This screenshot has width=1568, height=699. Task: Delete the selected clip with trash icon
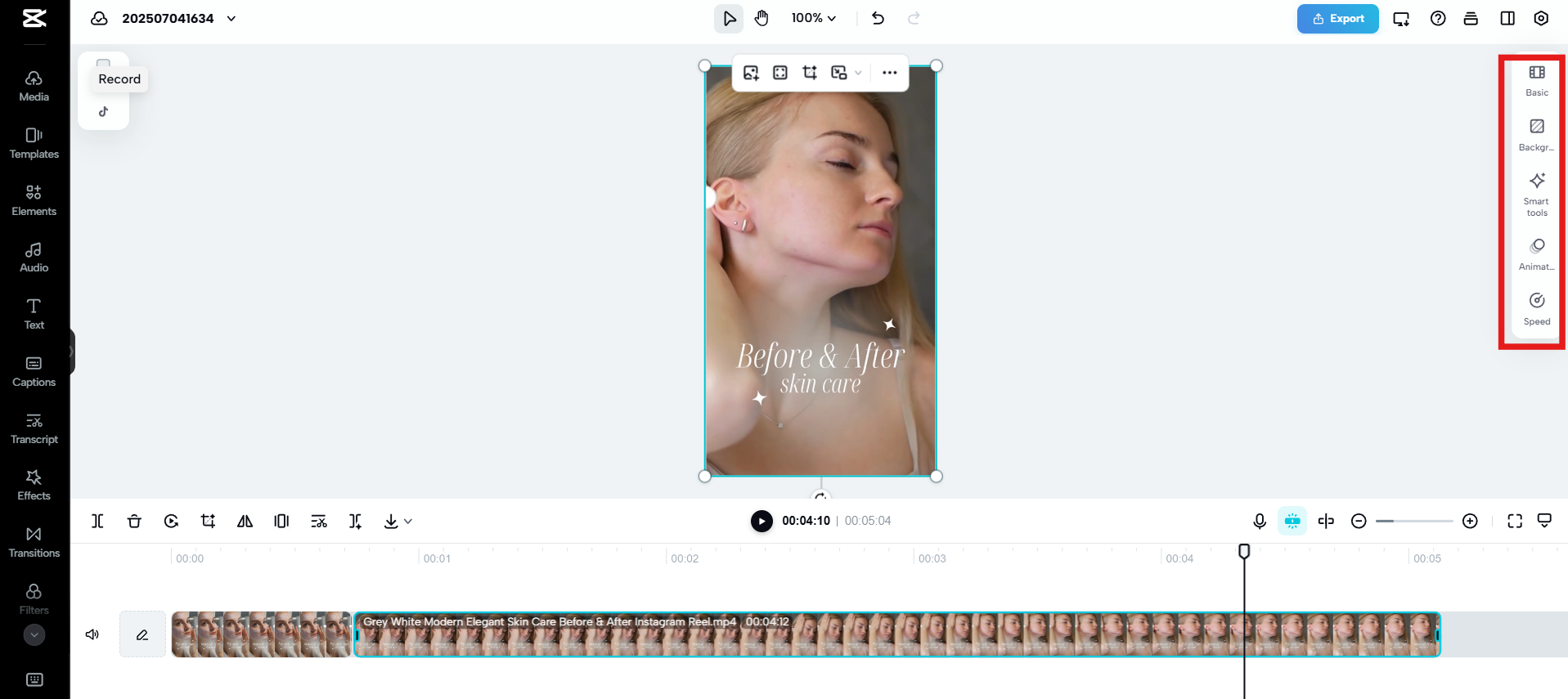point(134,521)
